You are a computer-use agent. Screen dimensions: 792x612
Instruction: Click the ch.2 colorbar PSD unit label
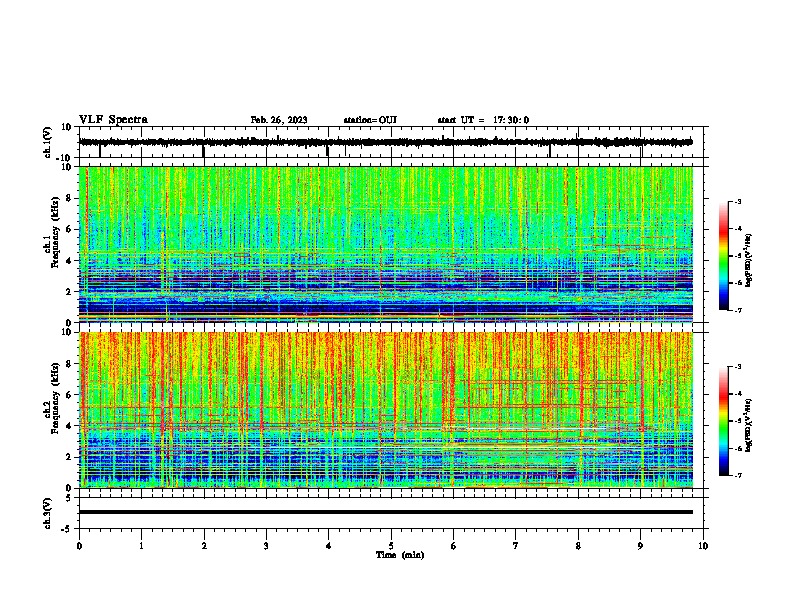[x=749, y=425]
